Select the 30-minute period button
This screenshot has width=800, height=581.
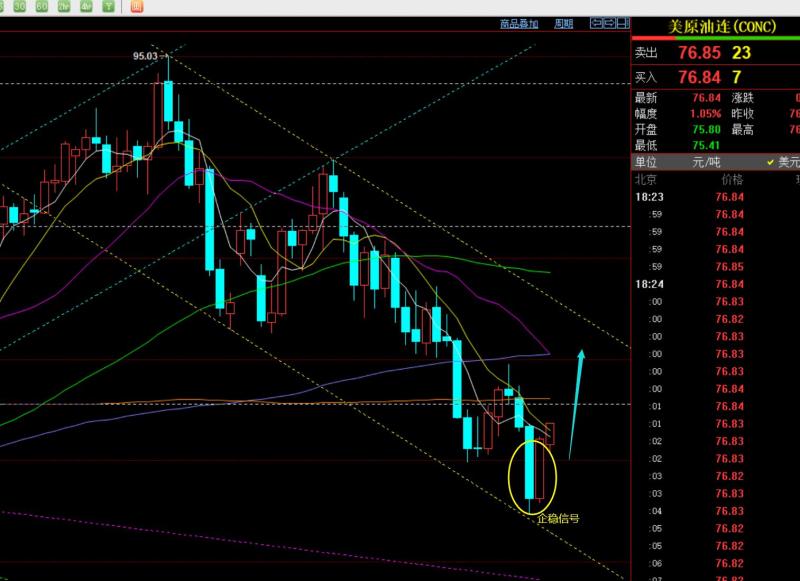tap(20, 6)
